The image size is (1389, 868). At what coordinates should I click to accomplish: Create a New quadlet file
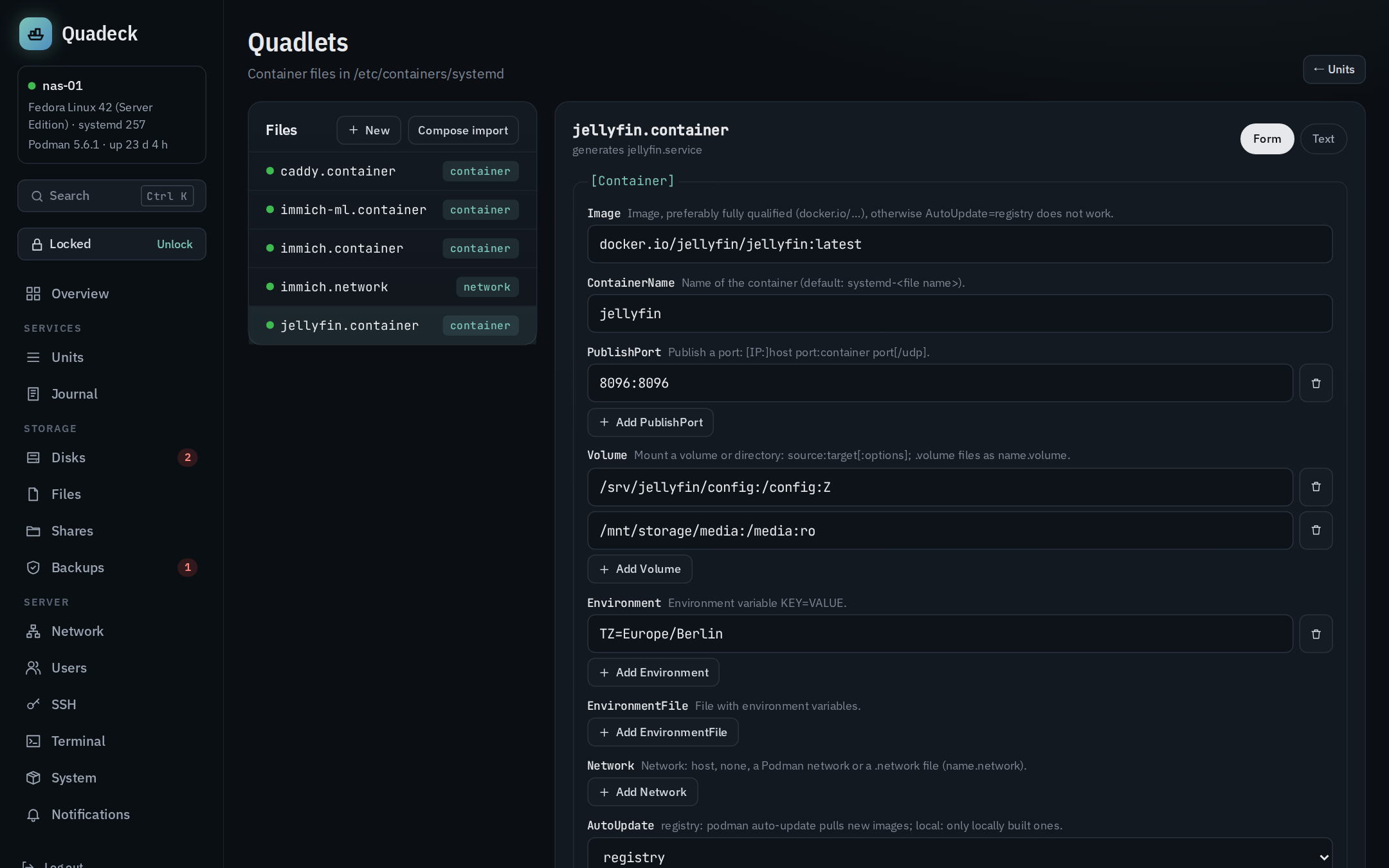(x=368, y=131)
